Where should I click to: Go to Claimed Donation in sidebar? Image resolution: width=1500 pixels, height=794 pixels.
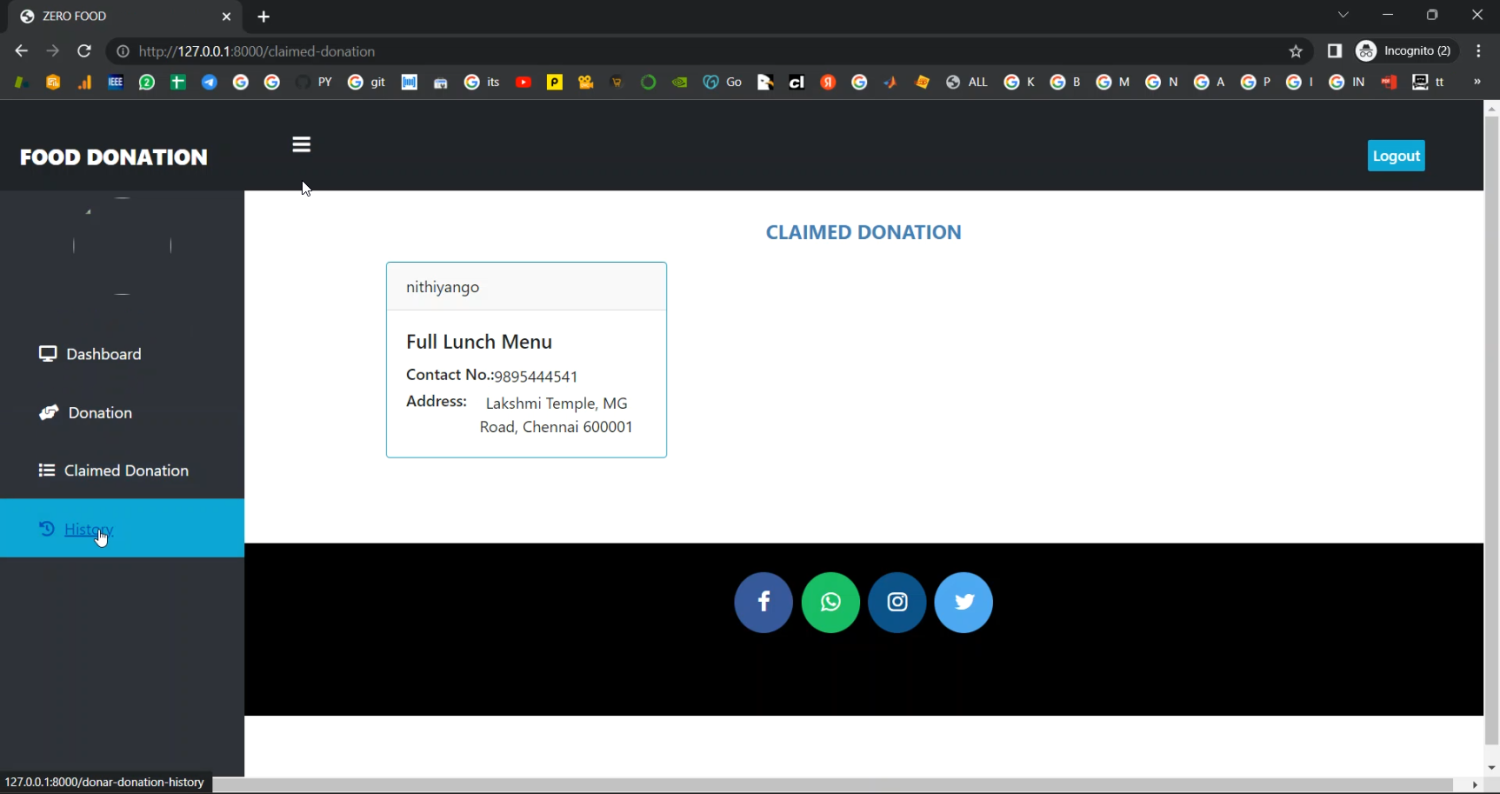pos(126,470)
